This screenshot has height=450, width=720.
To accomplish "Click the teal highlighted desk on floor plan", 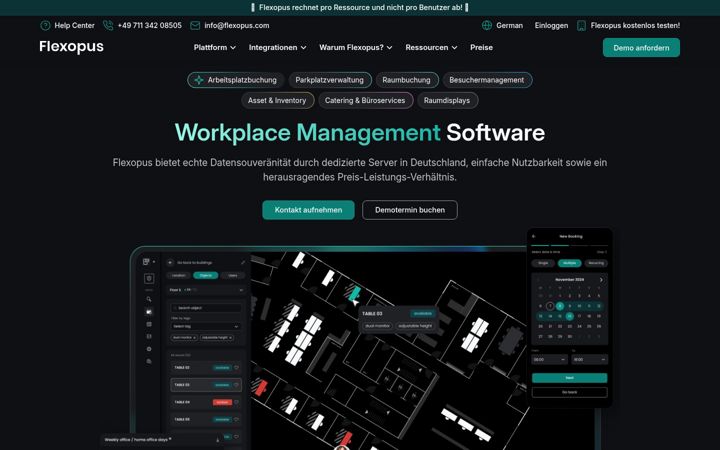I will pyautogui.click(x=354, y=294).
